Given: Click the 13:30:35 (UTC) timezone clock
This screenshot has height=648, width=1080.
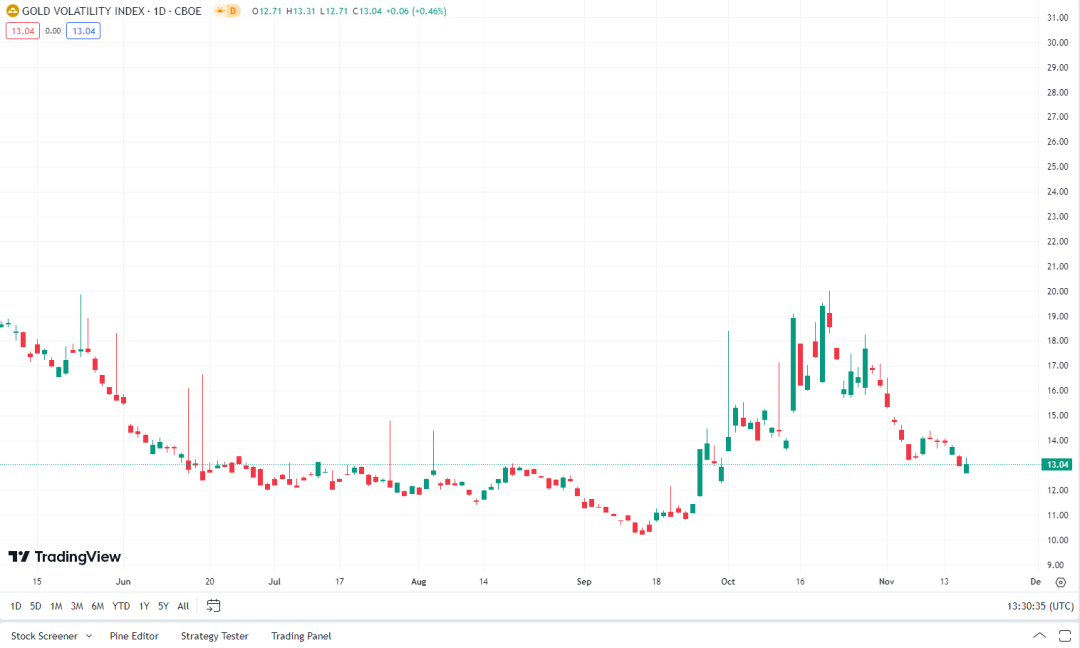Looking at the screenshot, I should pos(1040,606).
